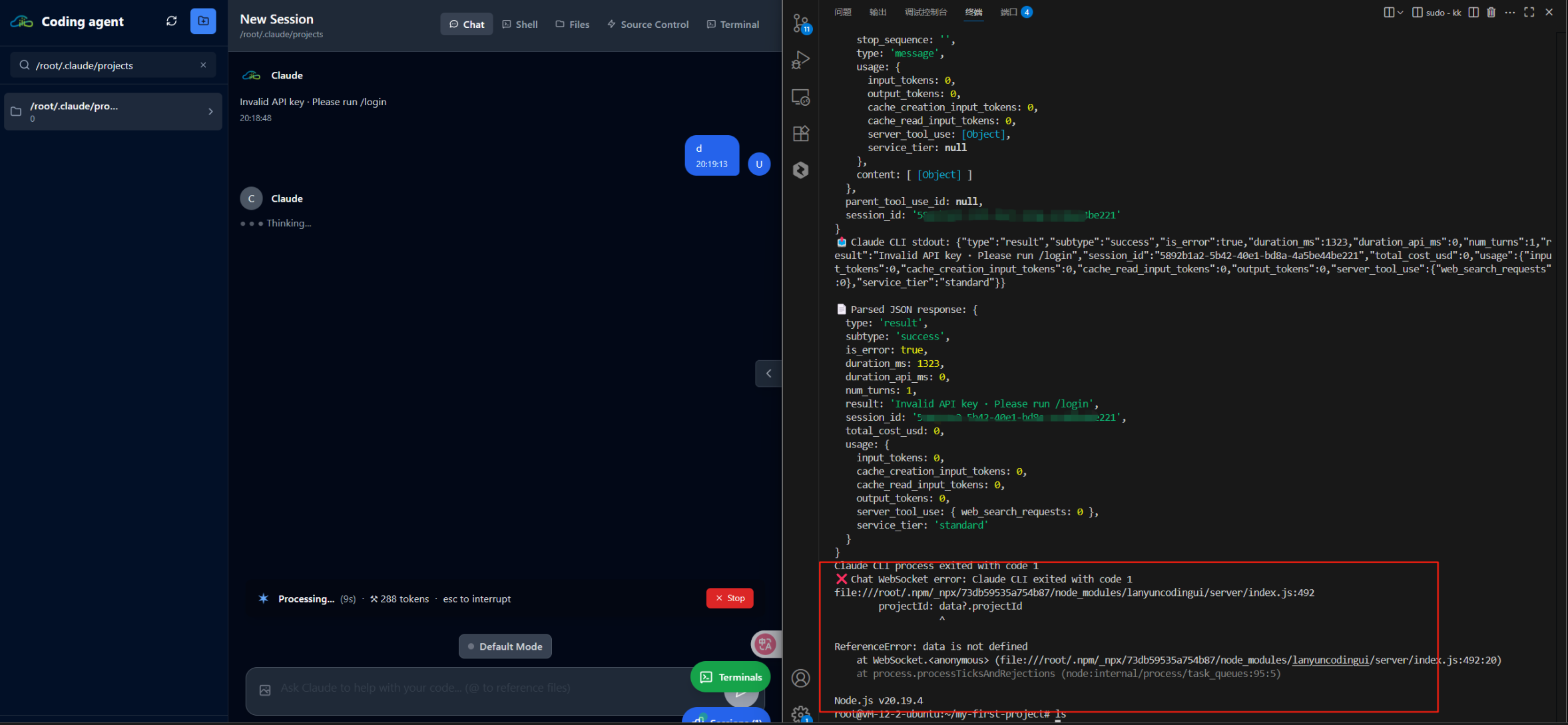This screenshot has width=1568, height=725.
Task: Click the Stop button to halt processing
Action: [730, 598]
